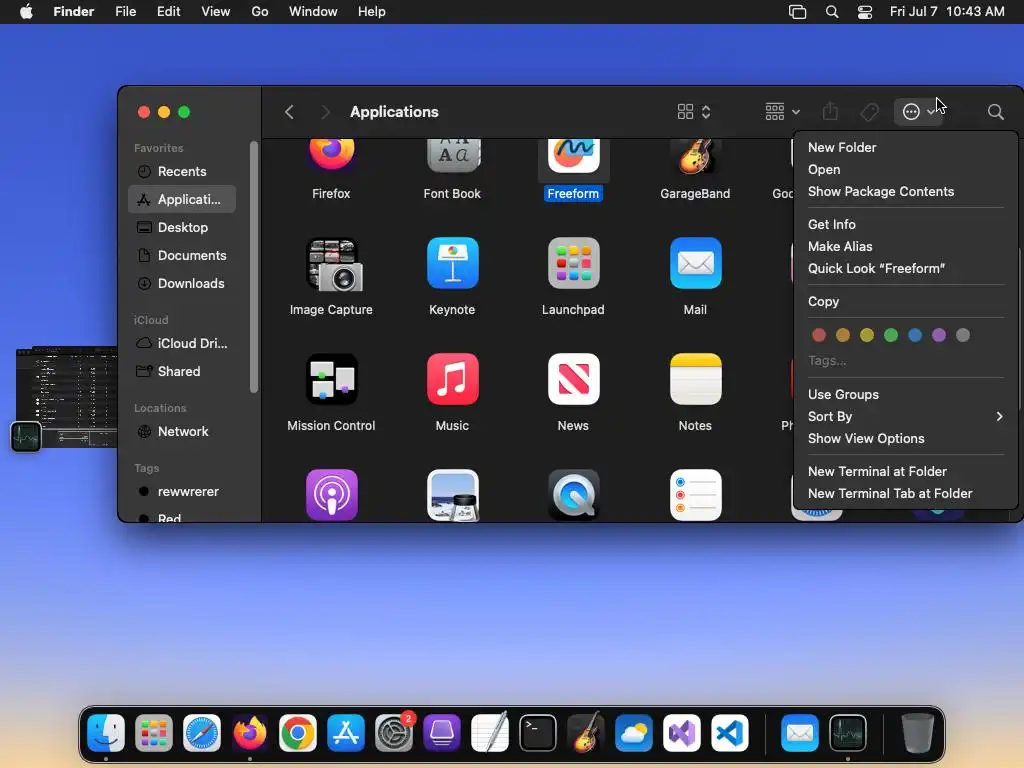
Task: Open Activity Monitor from the Dock
Action: pyautogui.click(x=848, y=733)
